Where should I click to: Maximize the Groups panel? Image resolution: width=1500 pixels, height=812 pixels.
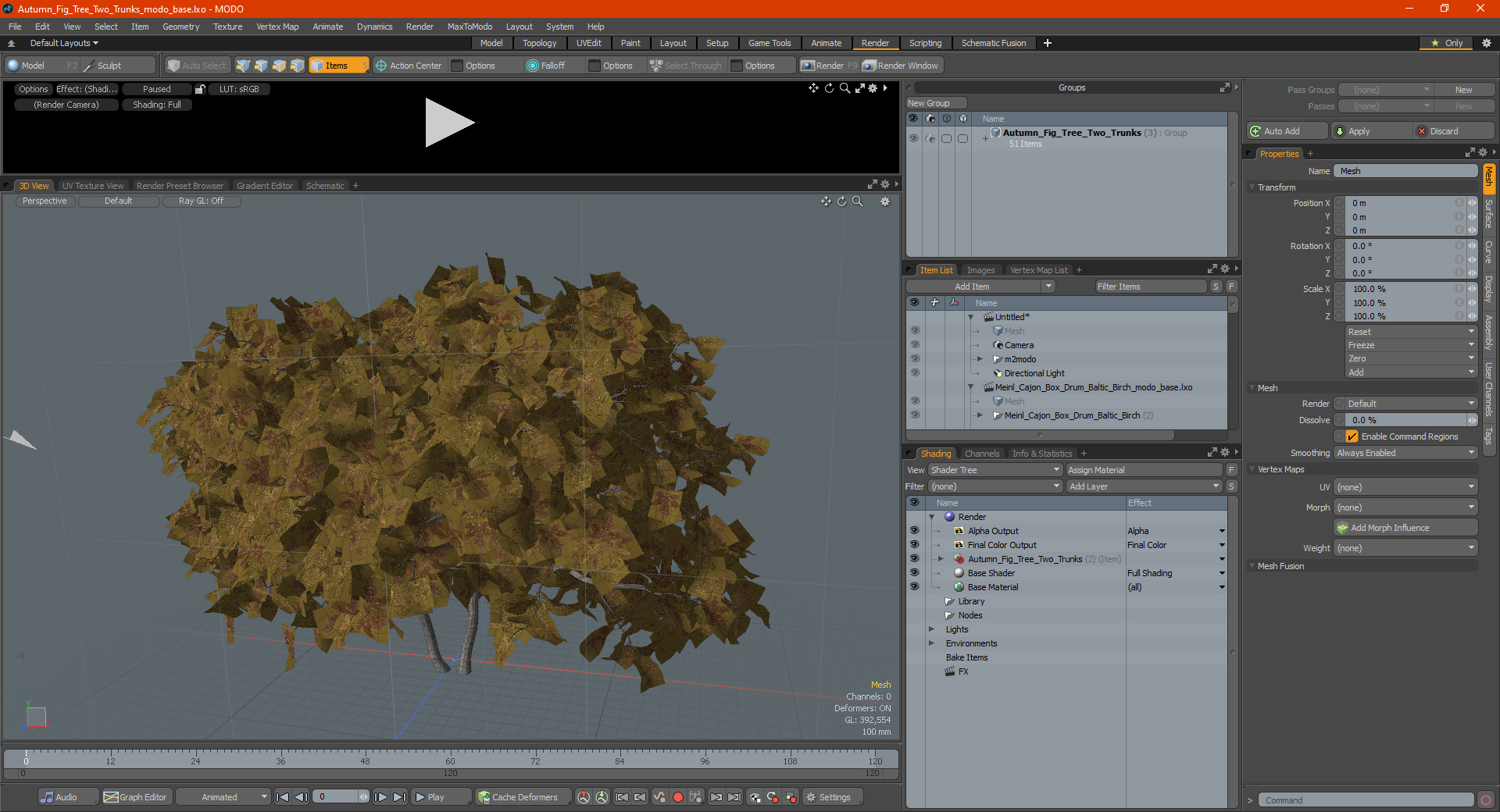pyautogui.click(x=1225, y=87)
